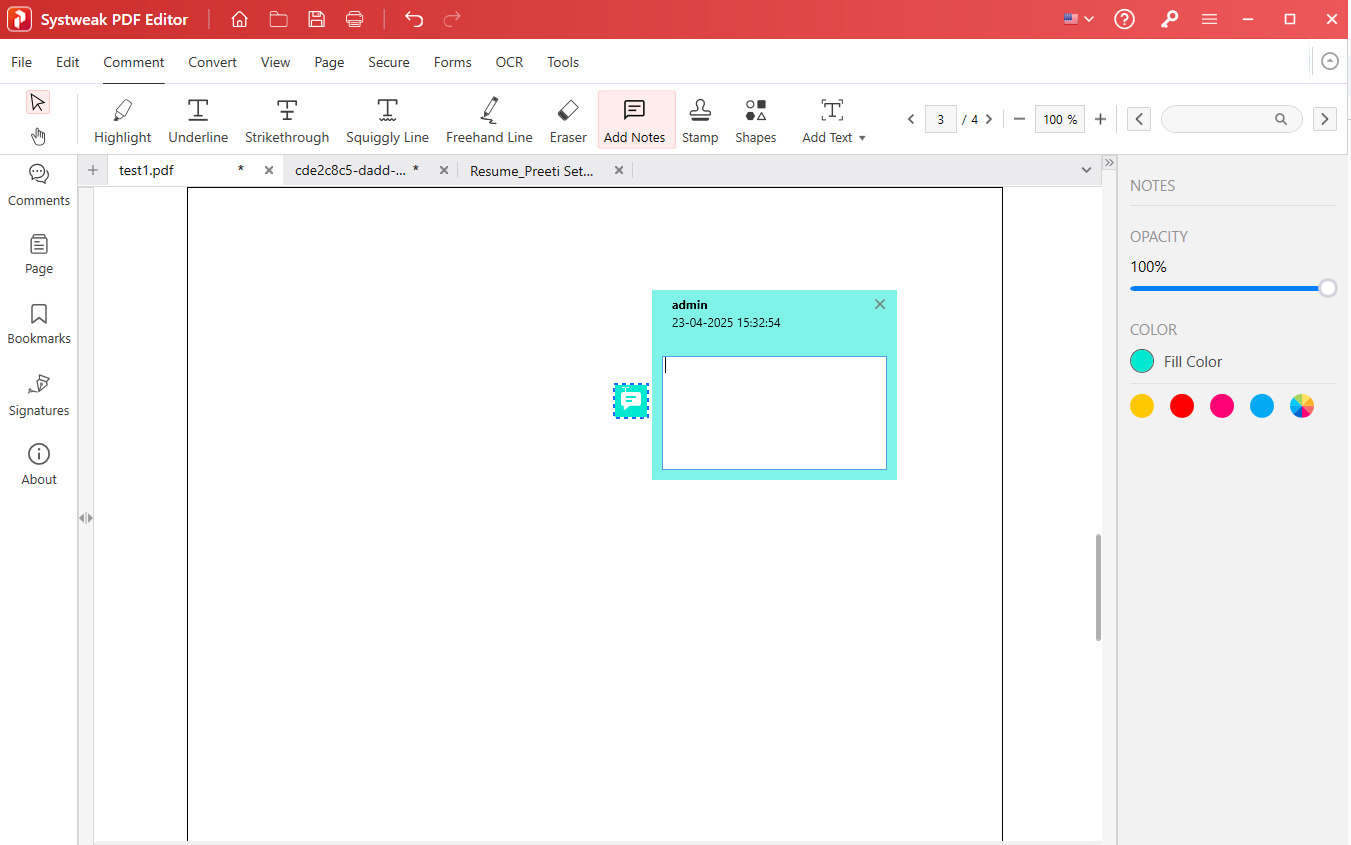Open the Signatures sidebar panel
The height and width of the screenshot is (845, 1351).
(x=39, y=396)
